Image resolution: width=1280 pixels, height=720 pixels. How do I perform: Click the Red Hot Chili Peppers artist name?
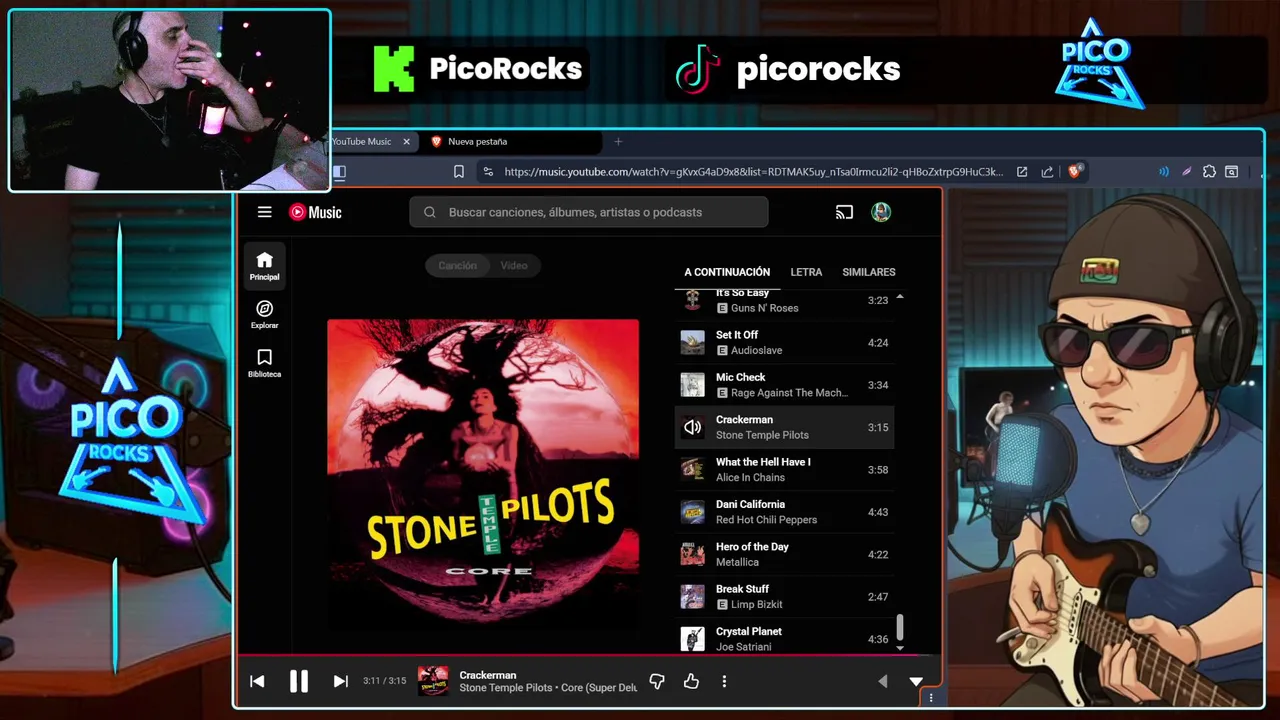tap(766, 520)
